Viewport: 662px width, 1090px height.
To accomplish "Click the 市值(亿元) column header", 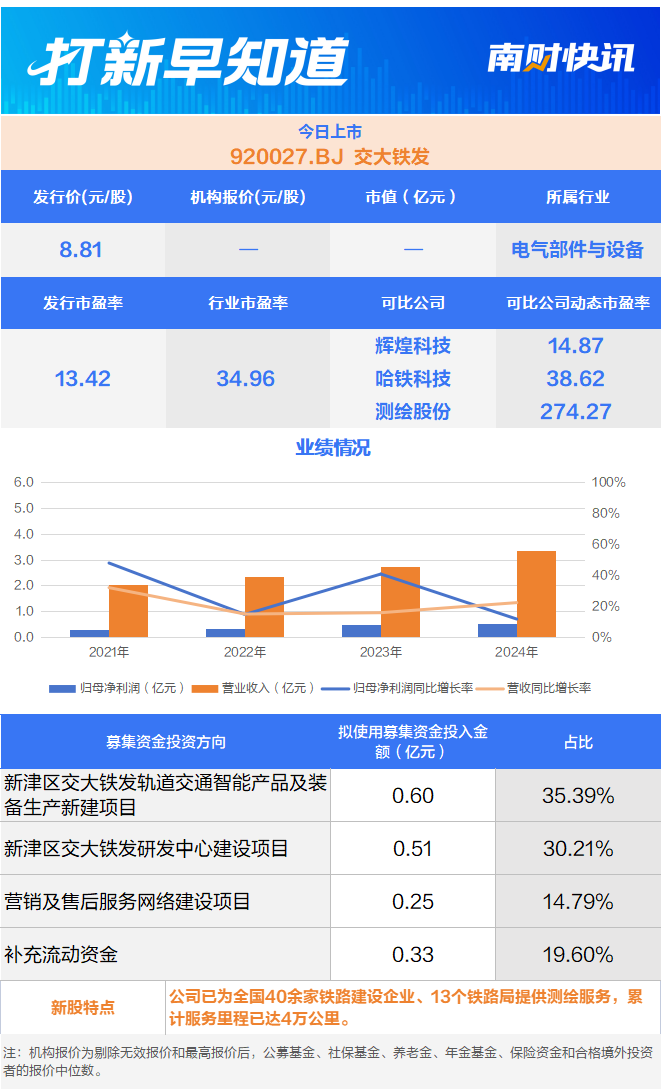I will [x=413, y=197].
